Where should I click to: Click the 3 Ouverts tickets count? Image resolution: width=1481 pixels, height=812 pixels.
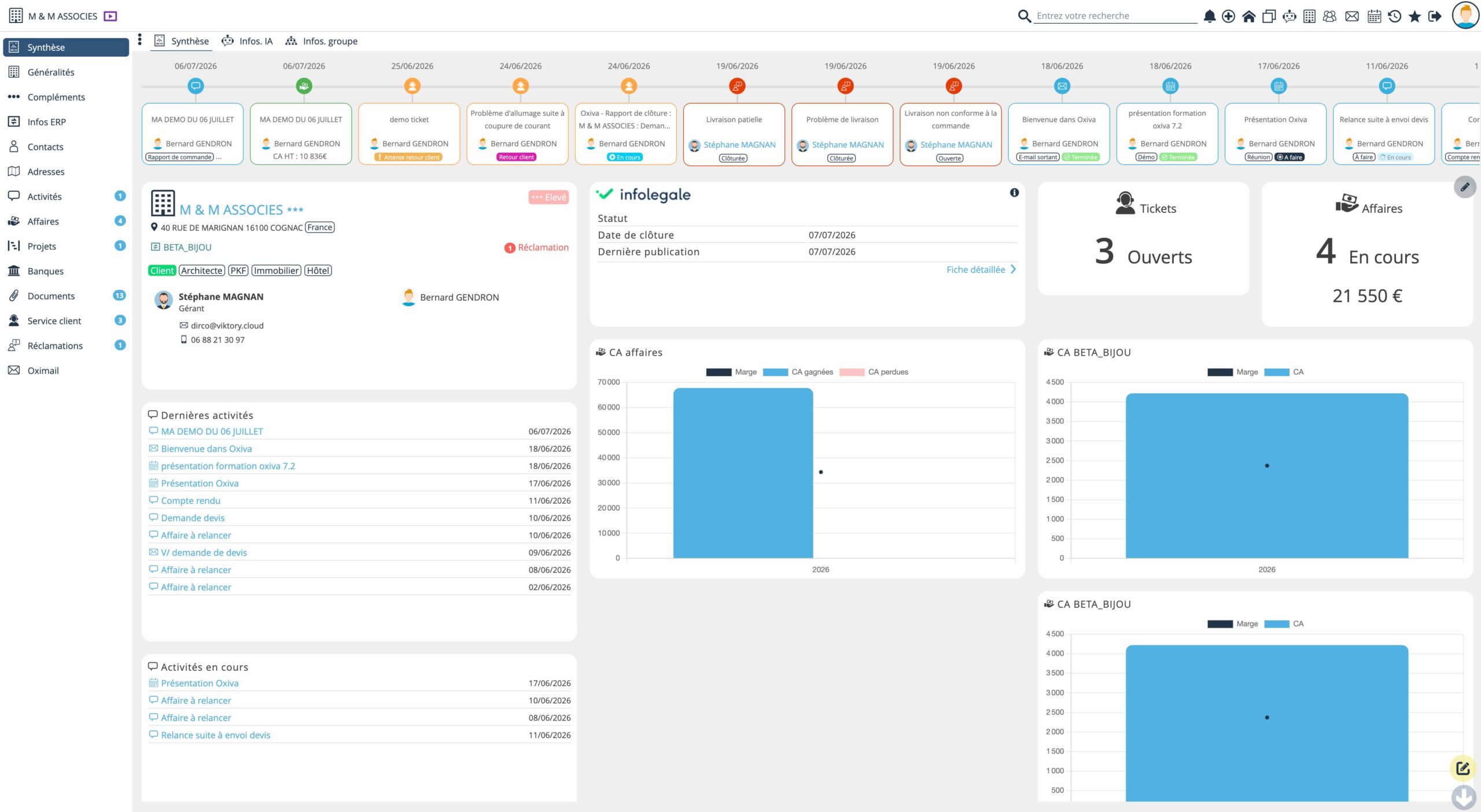click(1143, 253)
